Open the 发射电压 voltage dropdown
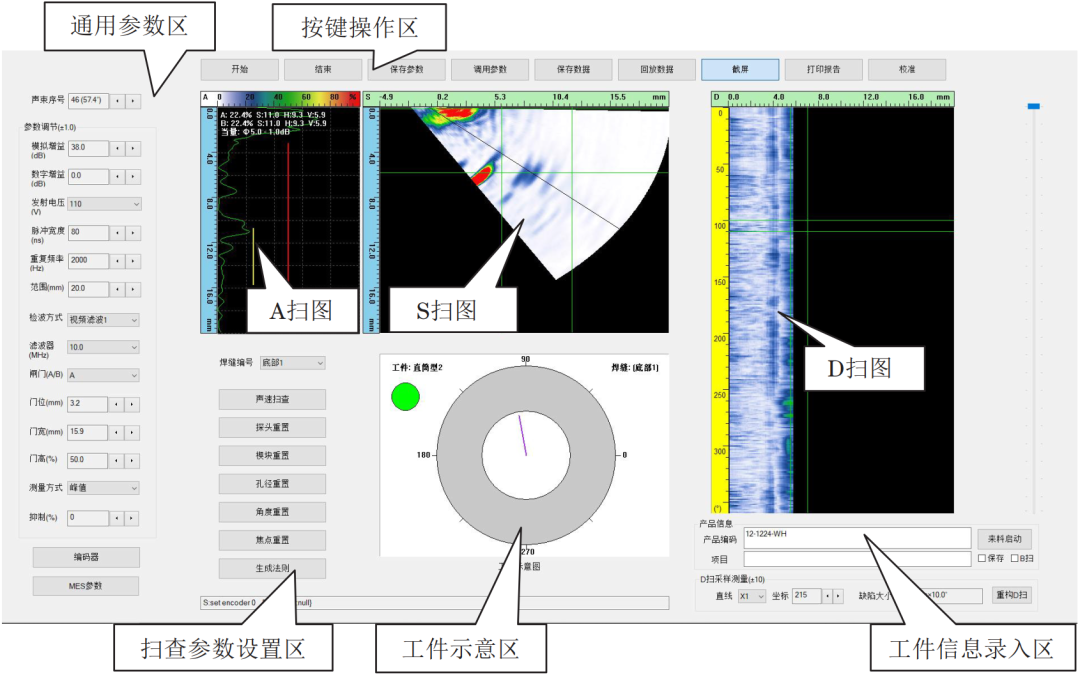 pyautogui.click(x=105, y=204)
